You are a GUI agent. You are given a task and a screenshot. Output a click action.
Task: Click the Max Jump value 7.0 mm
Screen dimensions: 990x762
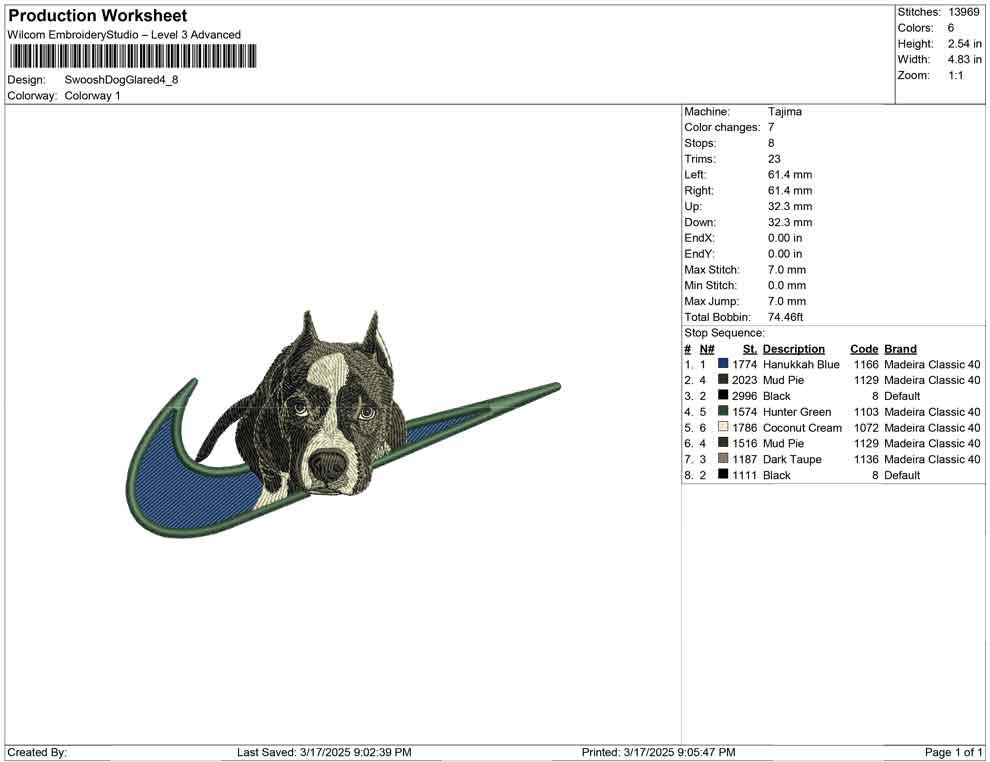point(787,301)
